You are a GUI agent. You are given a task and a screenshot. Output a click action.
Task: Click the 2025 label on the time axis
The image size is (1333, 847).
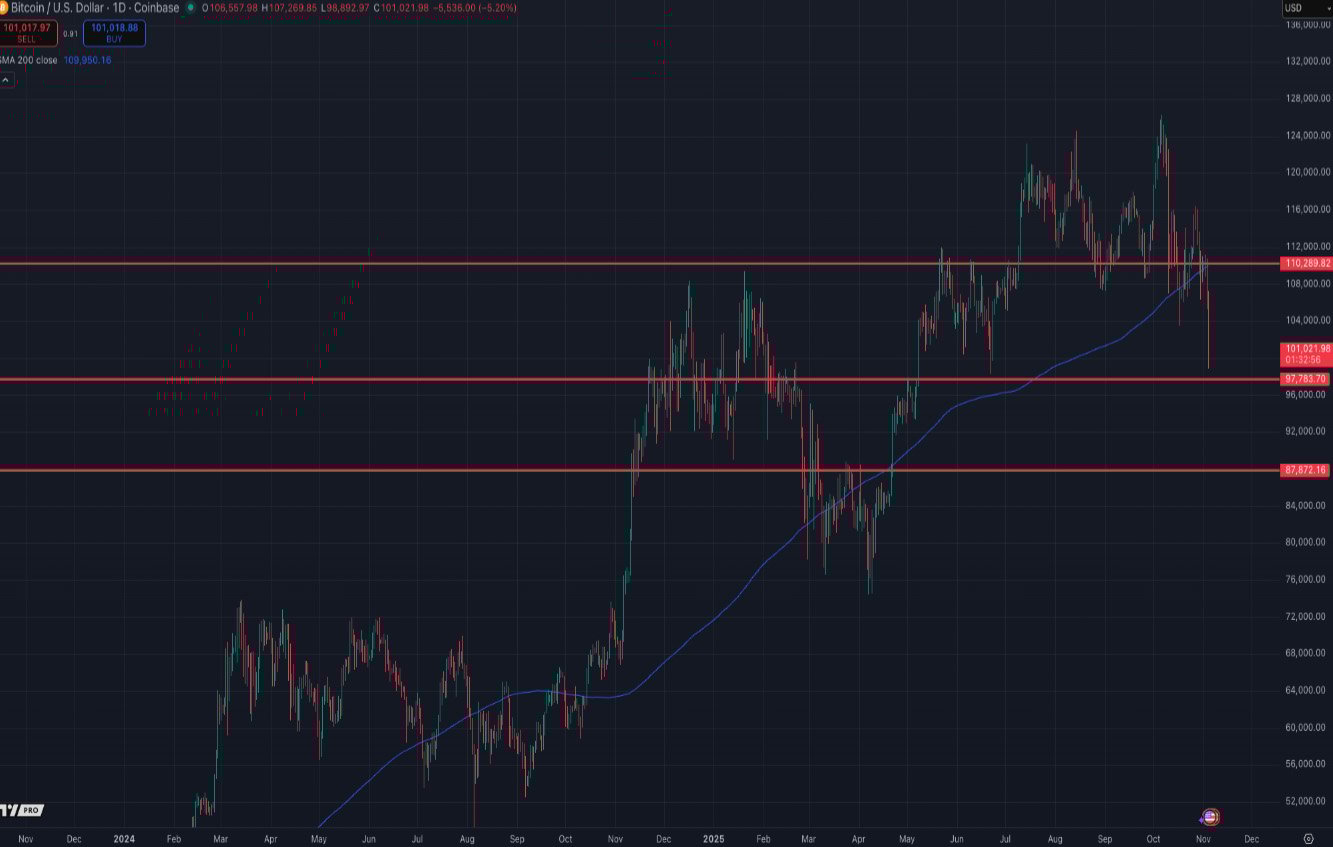tap(712, 838)
